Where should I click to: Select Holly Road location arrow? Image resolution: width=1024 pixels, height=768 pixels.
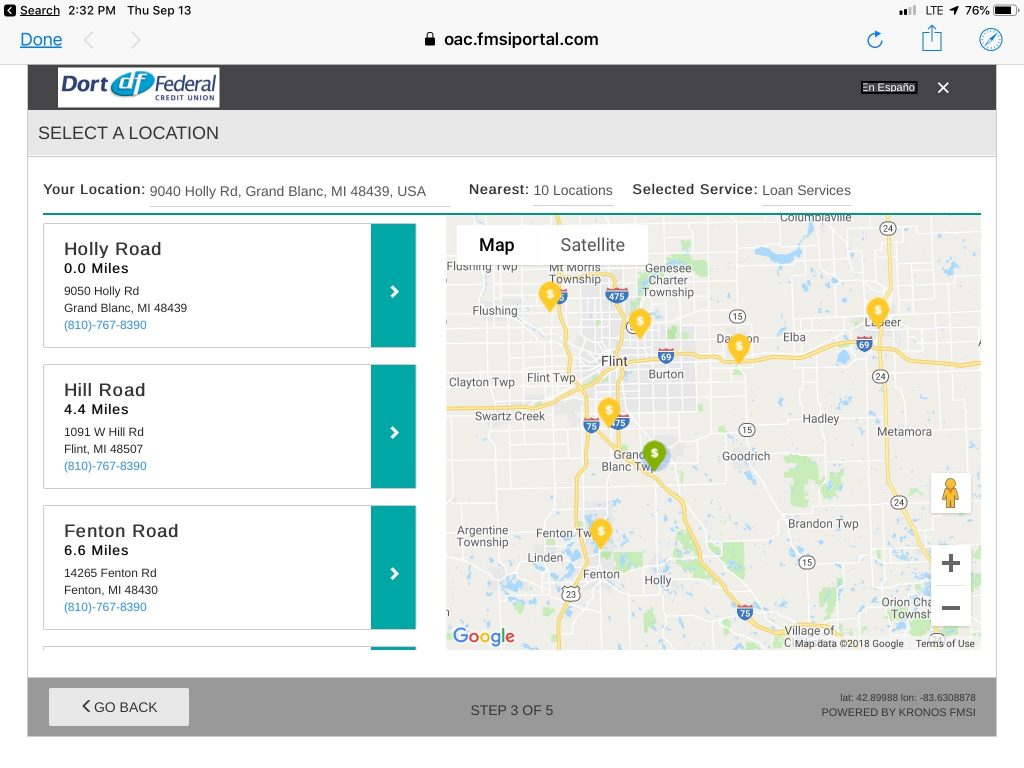click(x=393, y=291)
